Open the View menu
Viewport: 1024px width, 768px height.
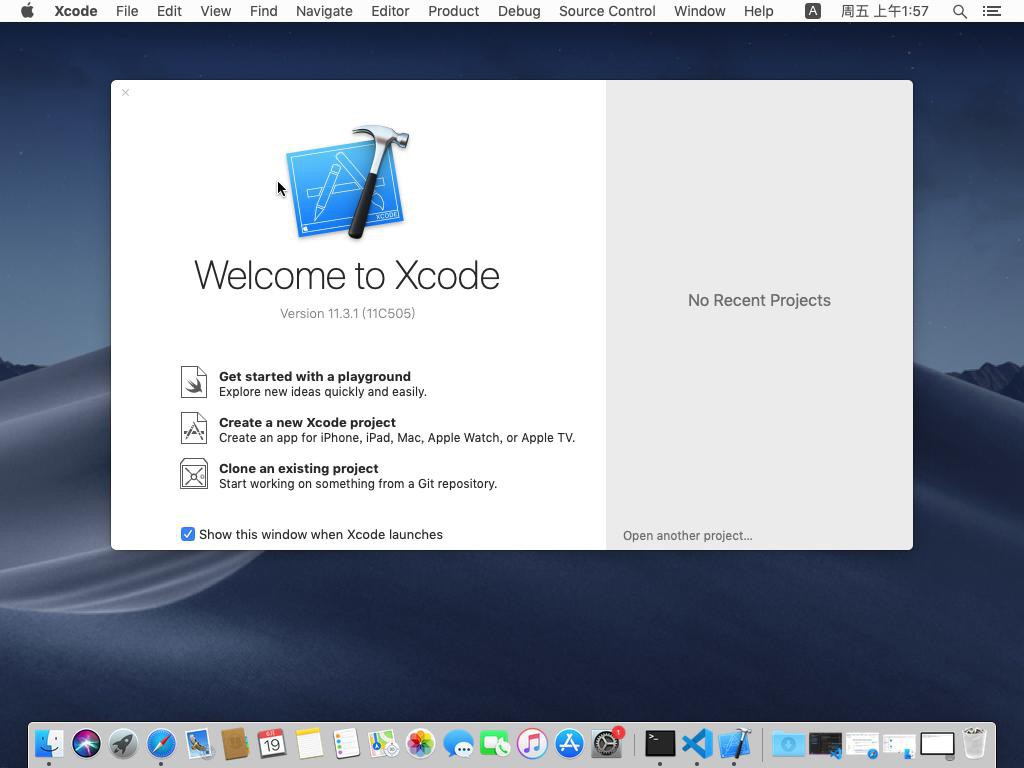click(216, 11)
